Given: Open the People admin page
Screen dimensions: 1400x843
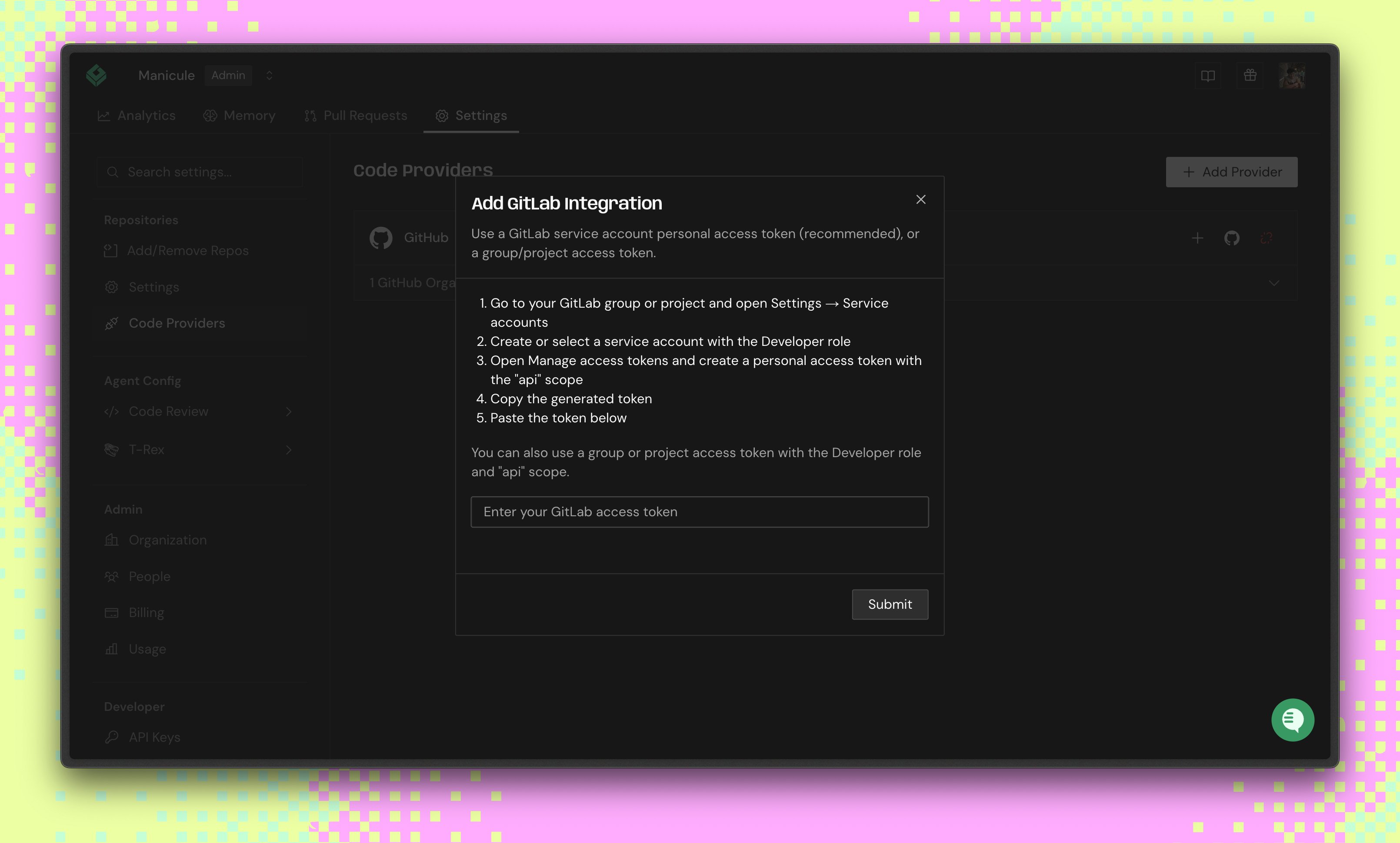Looking at the screenshot, I should click(x=138, y=576).
